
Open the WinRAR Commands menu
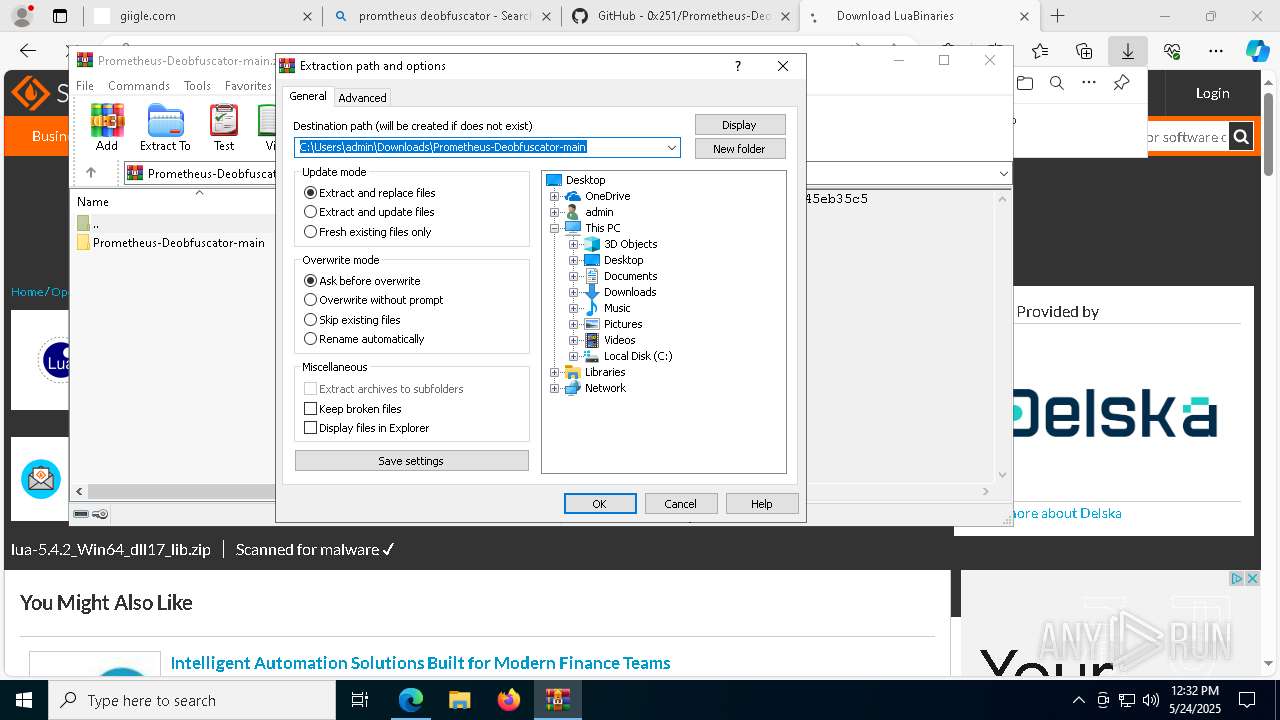pos(139,86)
